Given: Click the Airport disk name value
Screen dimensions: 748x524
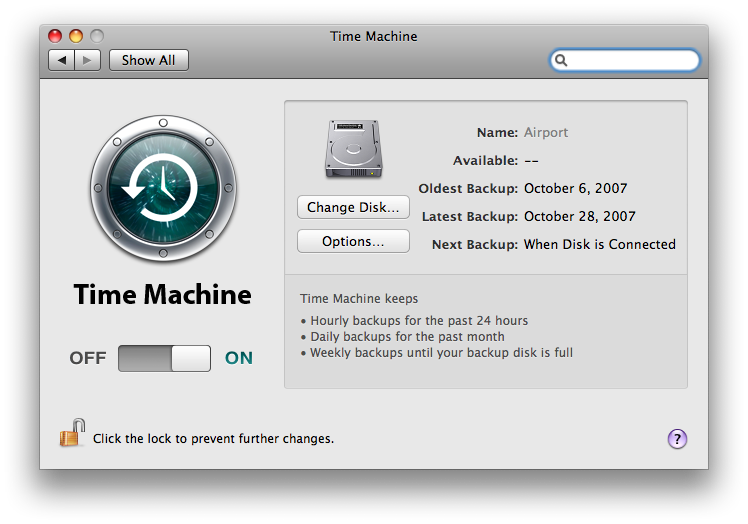Looking at the screenshot, I should tap(546, 132).
